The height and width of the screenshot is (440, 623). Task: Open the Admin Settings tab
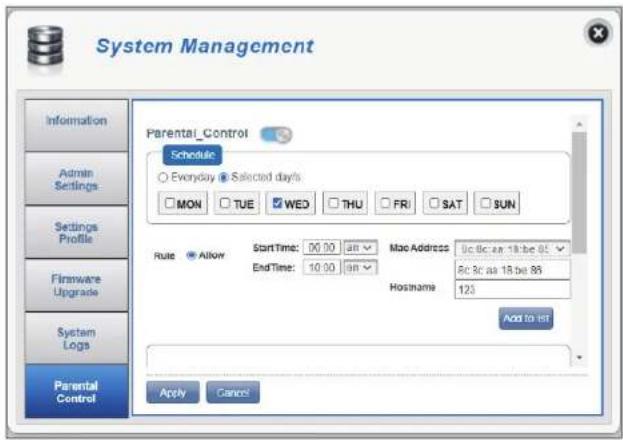tap(76, 179)
